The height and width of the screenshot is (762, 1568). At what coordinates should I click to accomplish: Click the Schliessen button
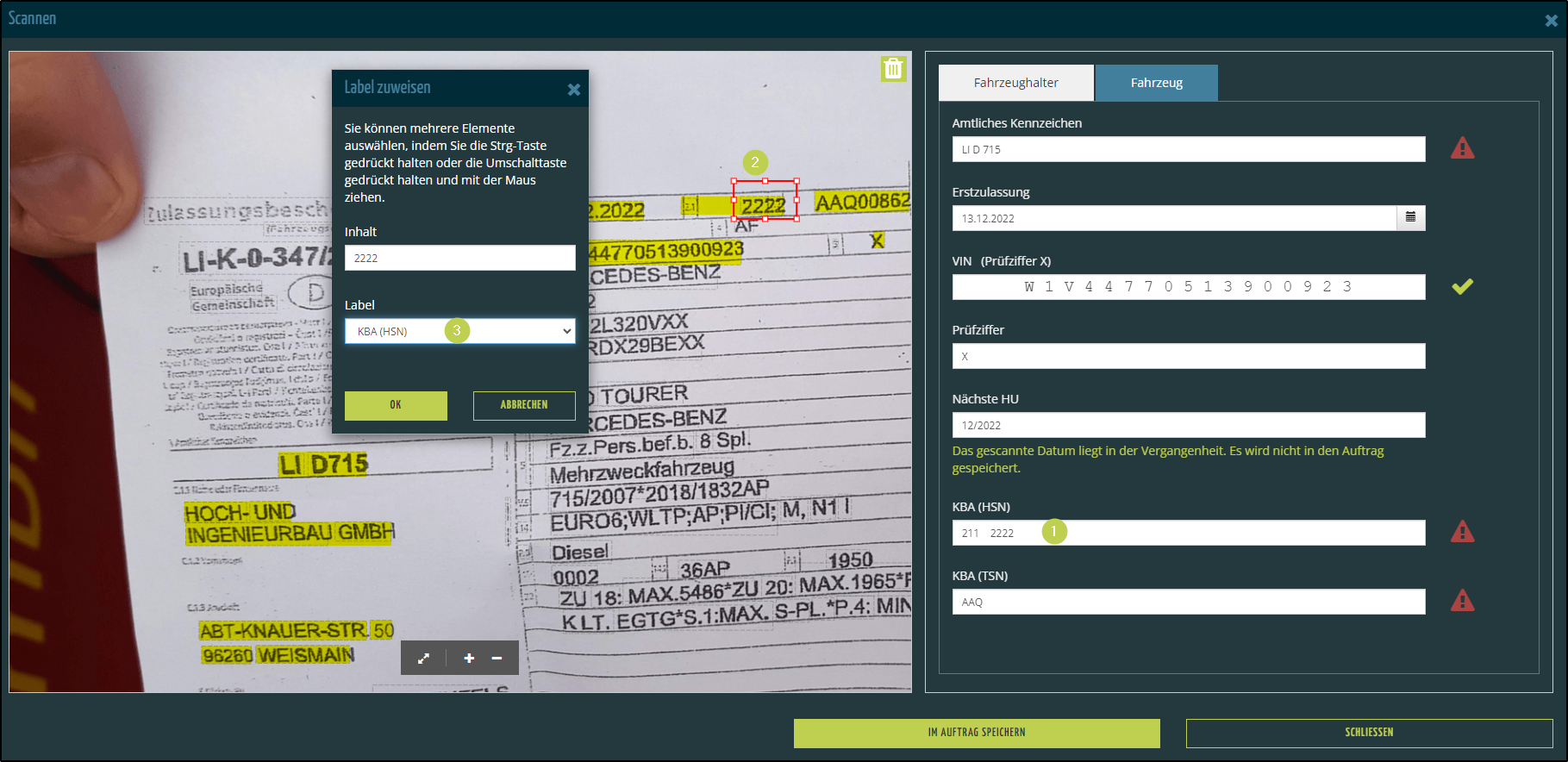1368,733
